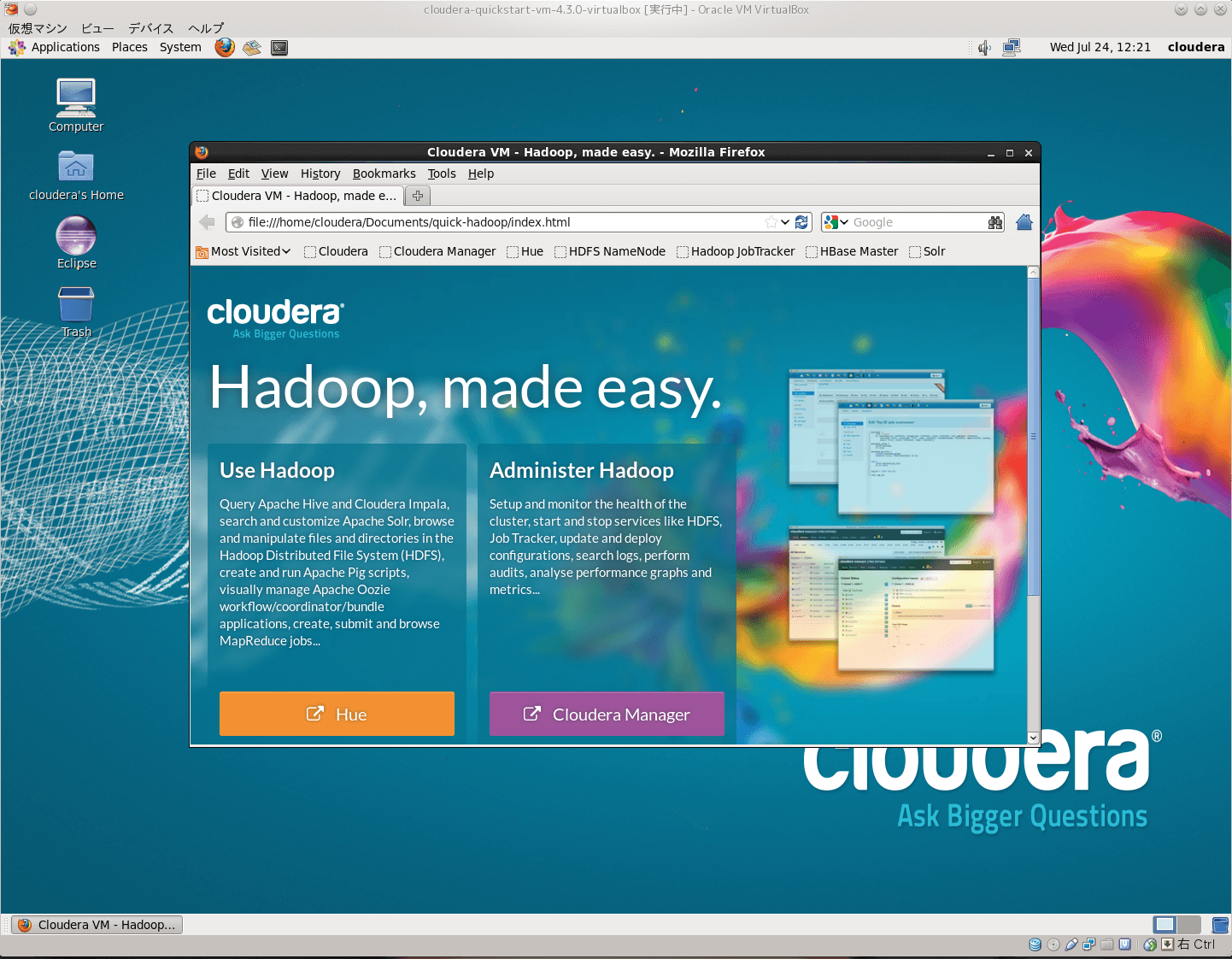This screenshot has width=1232, height=959.
Task: Click the Firefox back arrow button
Action: tap(207, 222)
